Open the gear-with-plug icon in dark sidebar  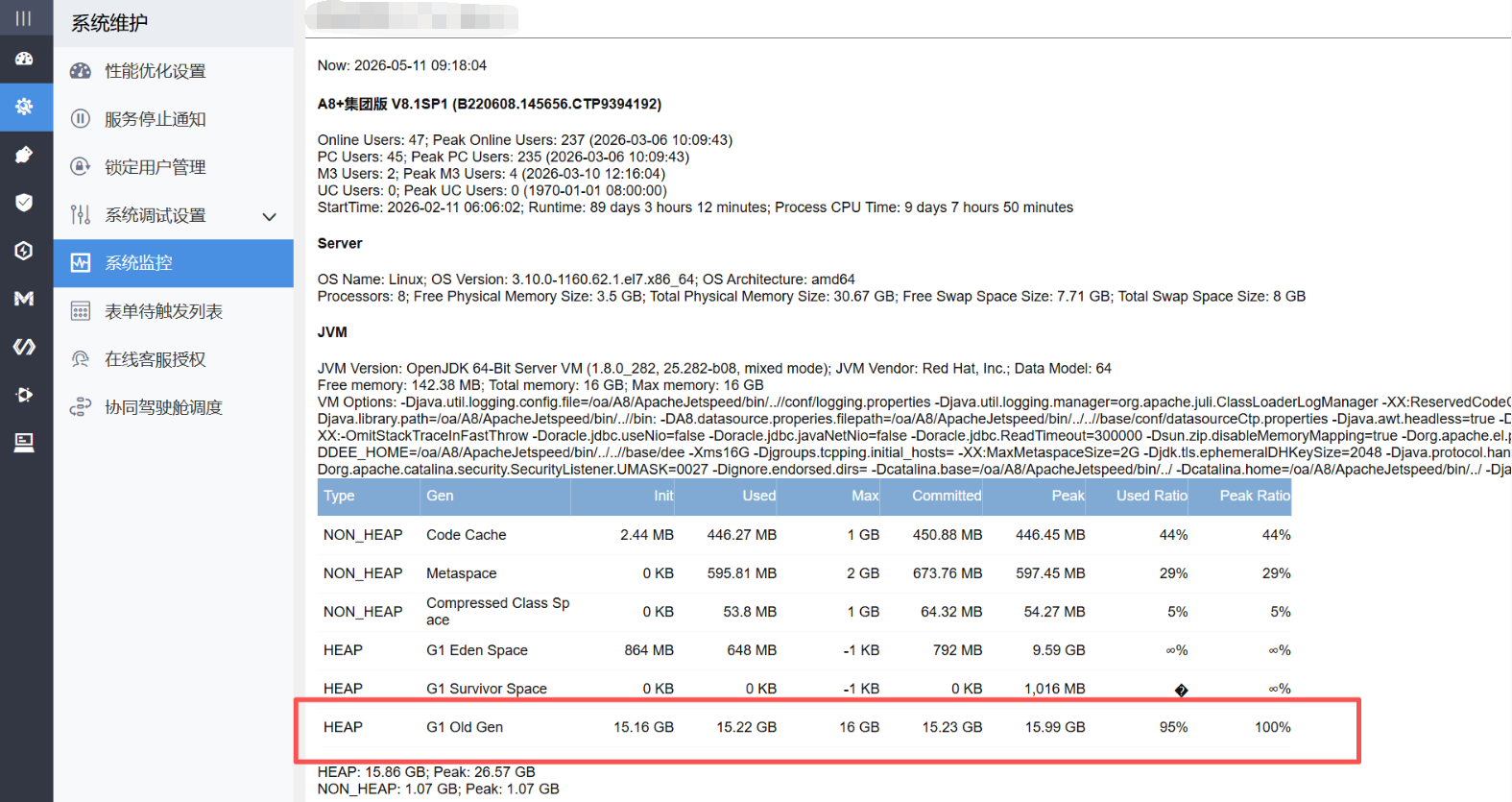[x=24, y=395]
